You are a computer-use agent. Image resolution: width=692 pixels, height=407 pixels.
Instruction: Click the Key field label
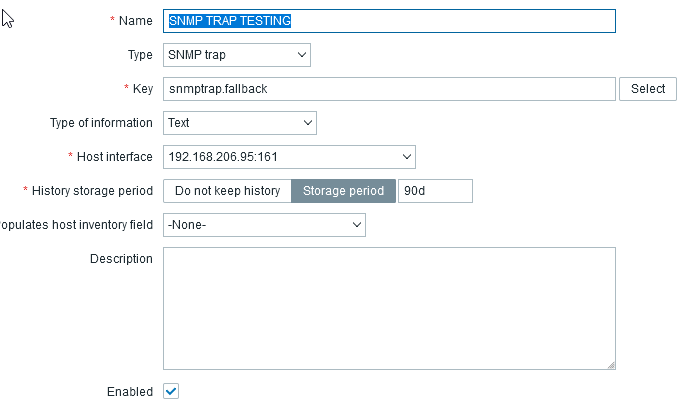coord(143,89)
